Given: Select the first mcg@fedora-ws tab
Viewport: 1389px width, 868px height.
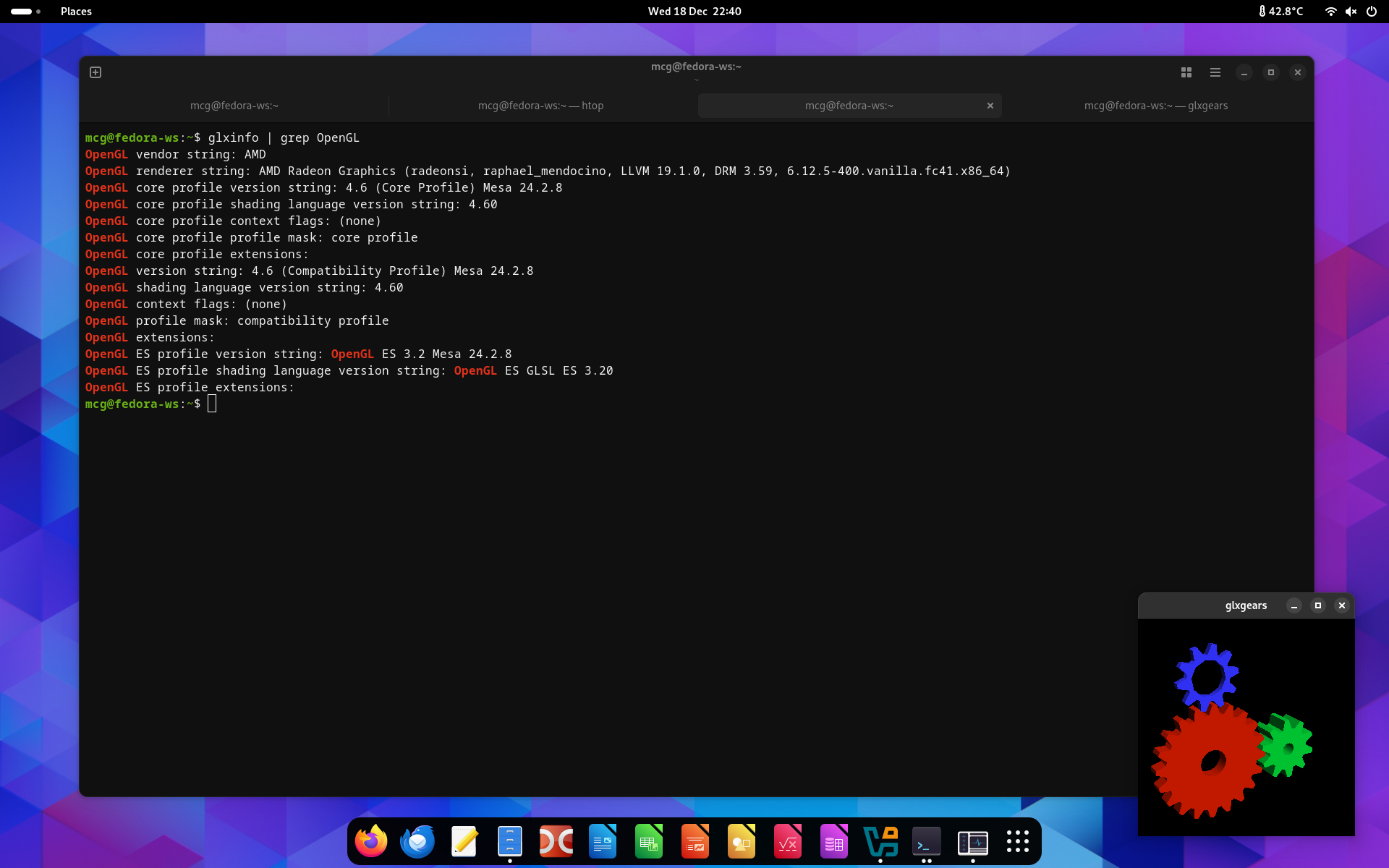Looking at the screenshot, I should coord(234,106).
